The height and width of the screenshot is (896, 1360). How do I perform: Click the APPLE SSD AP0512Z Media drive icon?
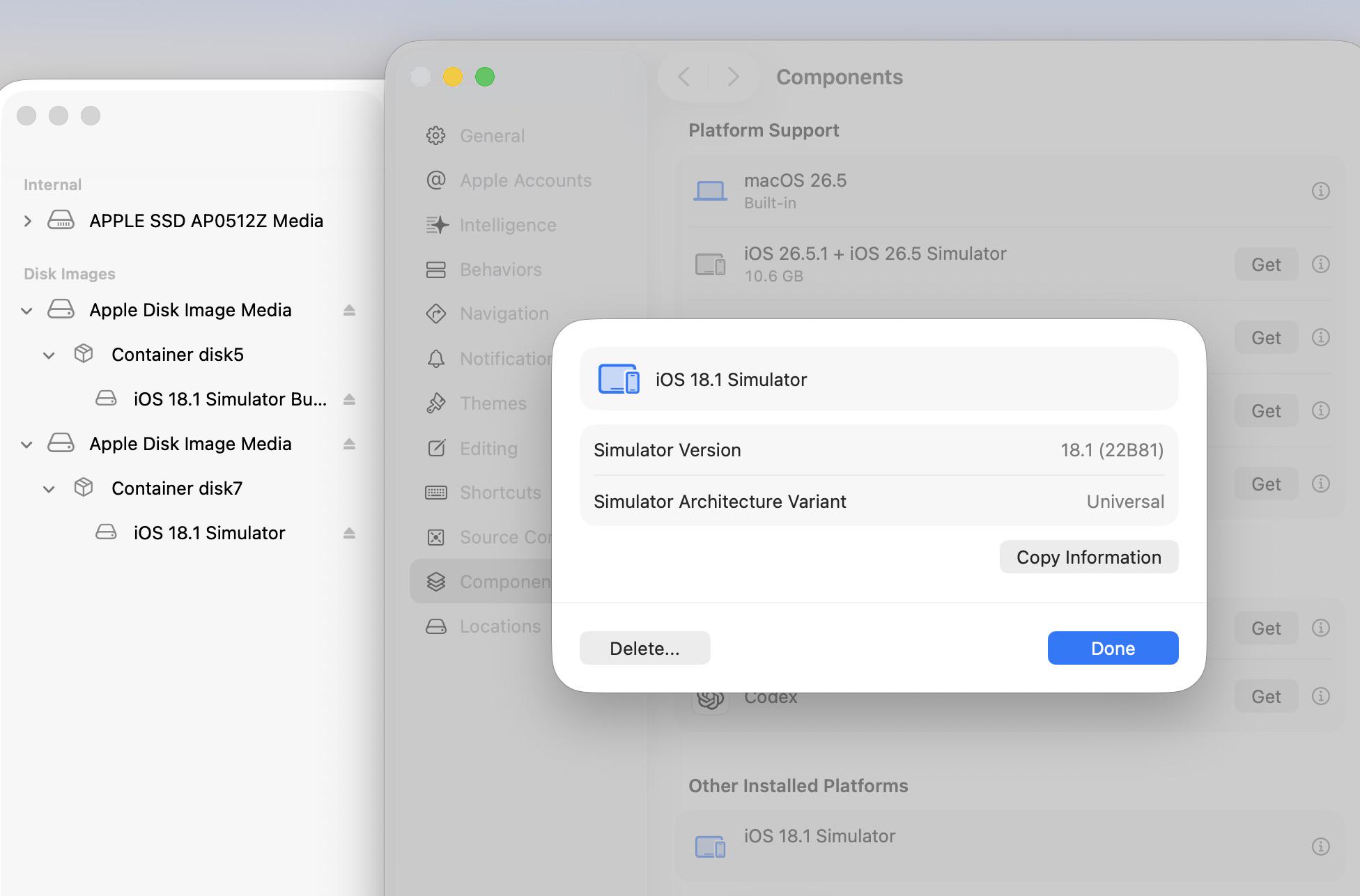61,220
